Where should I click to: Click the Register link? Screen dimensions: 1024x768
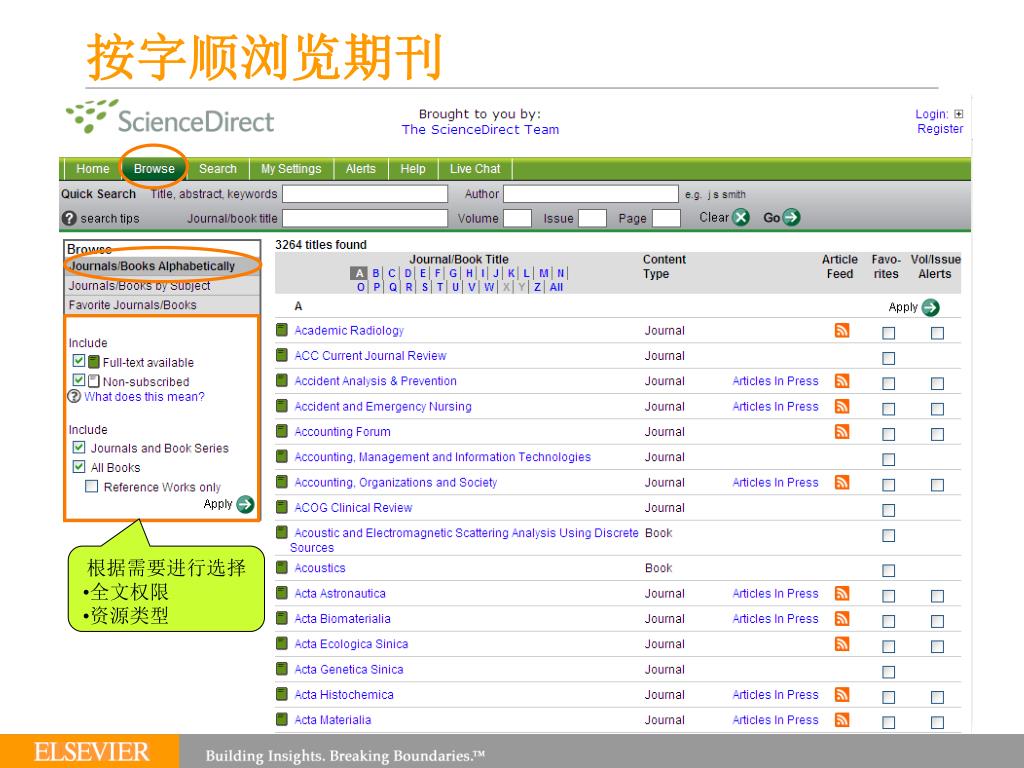(x=940, y=129)
